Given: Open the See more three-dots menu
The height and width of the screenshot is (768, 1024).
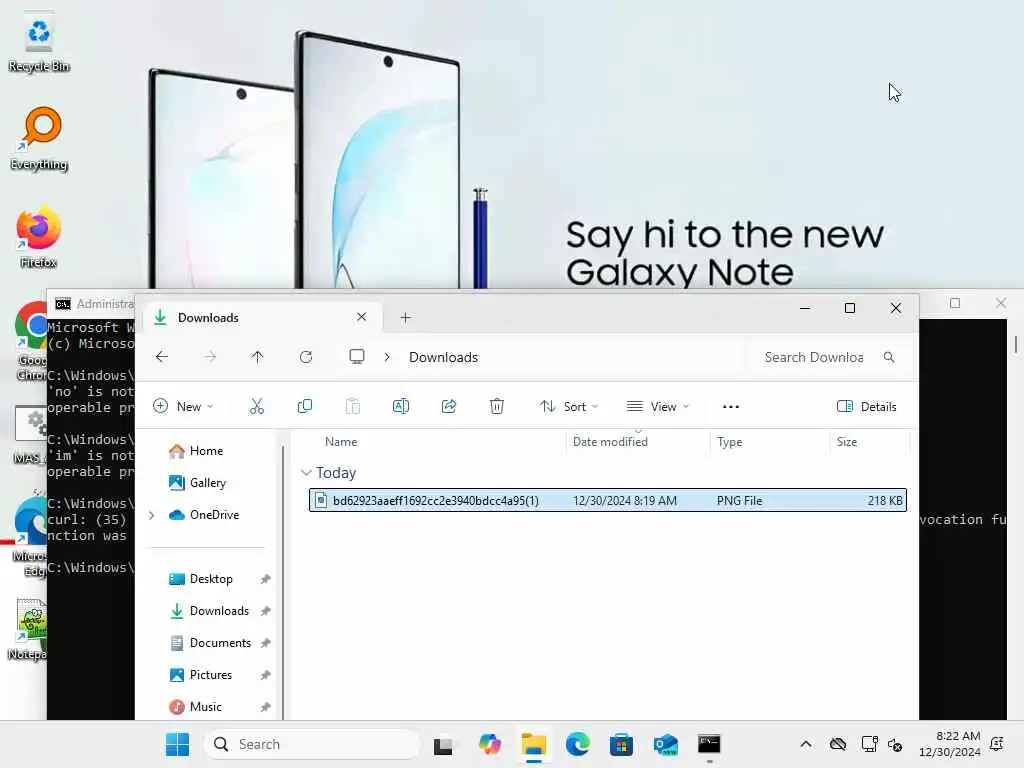Looking at the screenshot, I should (731, 406).
